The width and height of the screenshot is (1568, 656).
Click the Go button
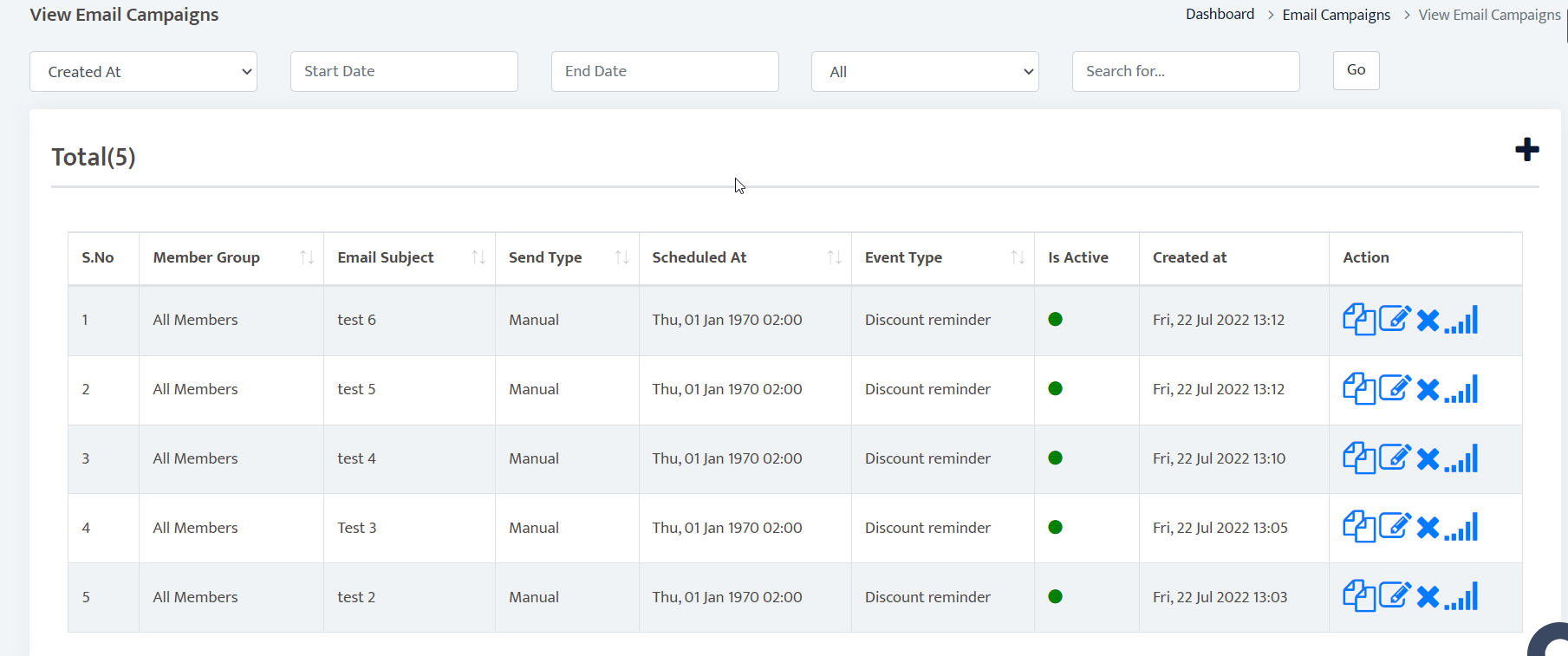pyautogui.click(x=1356, y=70)
